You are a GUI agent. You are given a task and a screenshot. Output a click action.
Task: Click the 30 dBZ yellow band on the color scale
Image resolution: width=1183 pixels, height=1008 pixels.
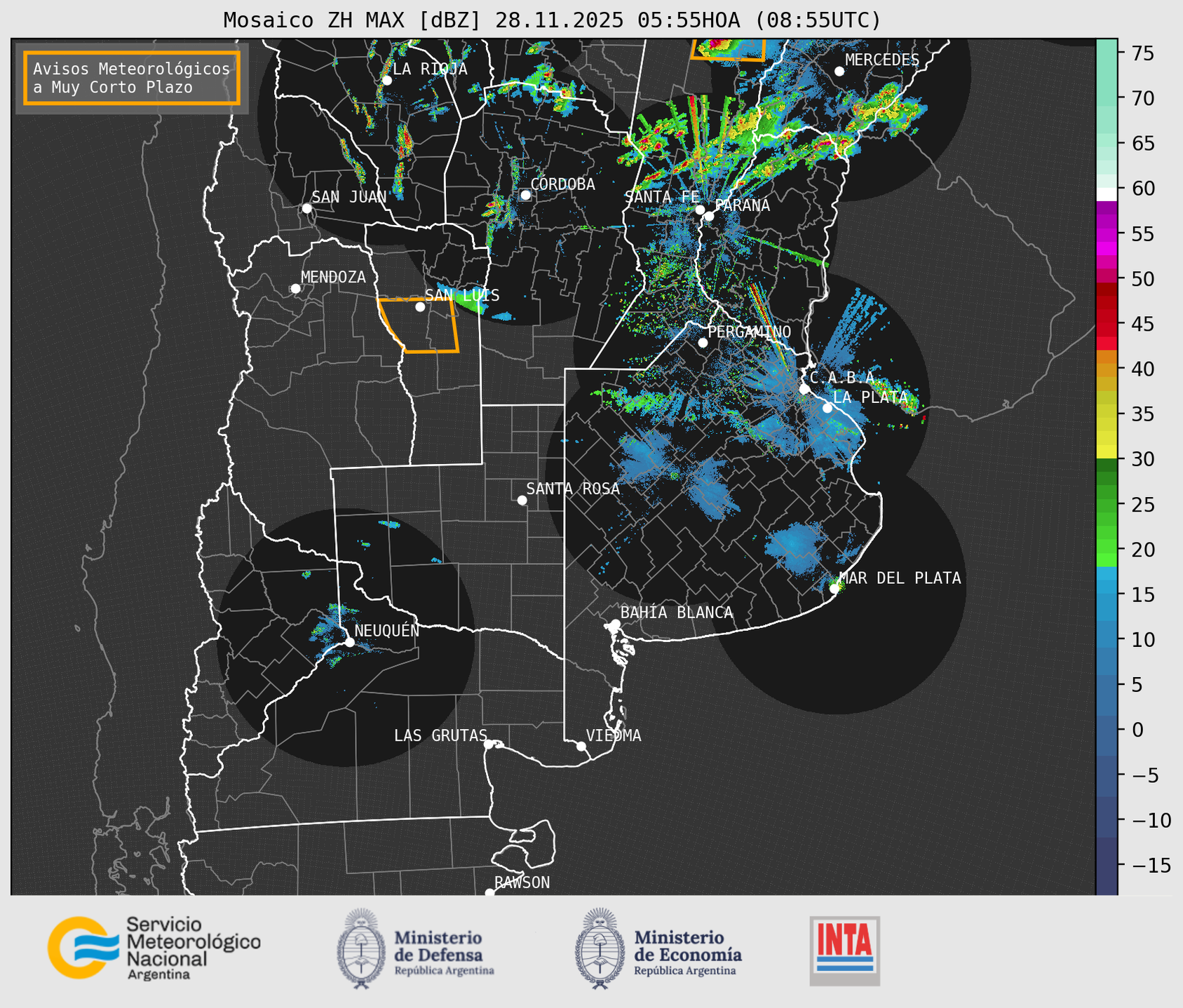[x=1107, y=453]
